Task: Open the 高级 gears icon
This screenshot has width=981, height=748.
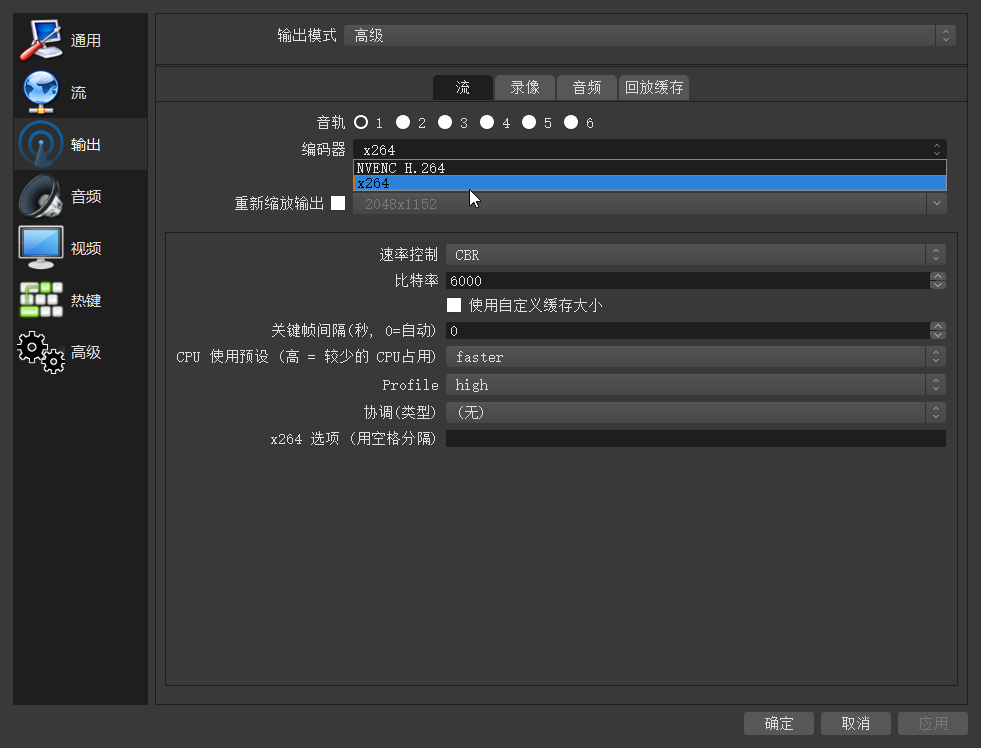Action: coord(41,352)
